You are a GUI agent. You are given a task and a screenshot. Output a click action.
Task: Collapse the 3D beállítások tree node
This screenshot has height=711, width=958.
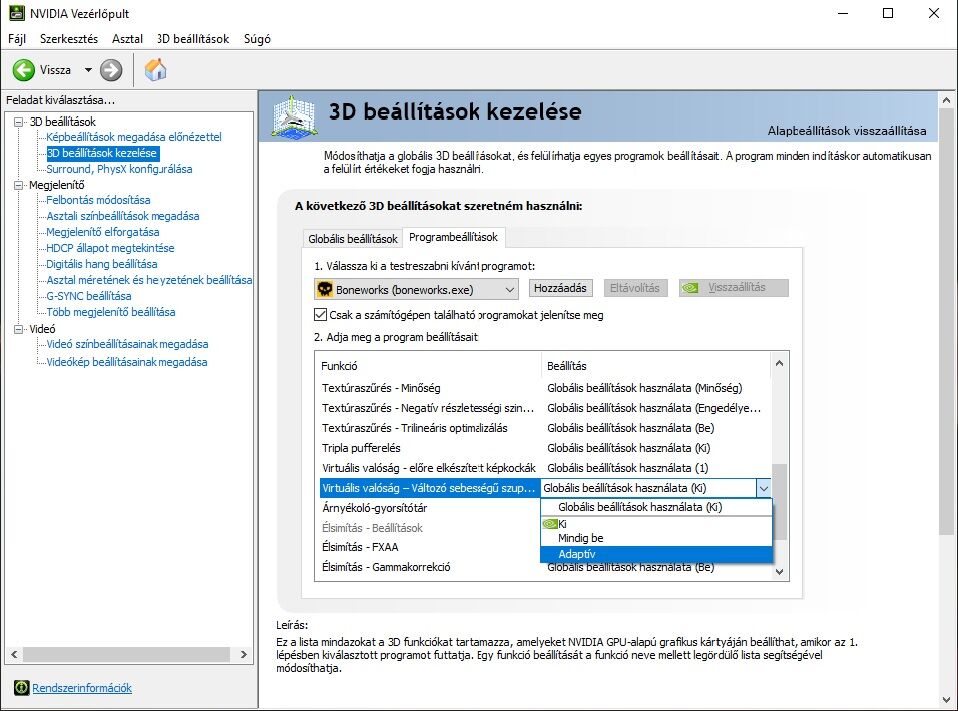[x=18, y=122]
